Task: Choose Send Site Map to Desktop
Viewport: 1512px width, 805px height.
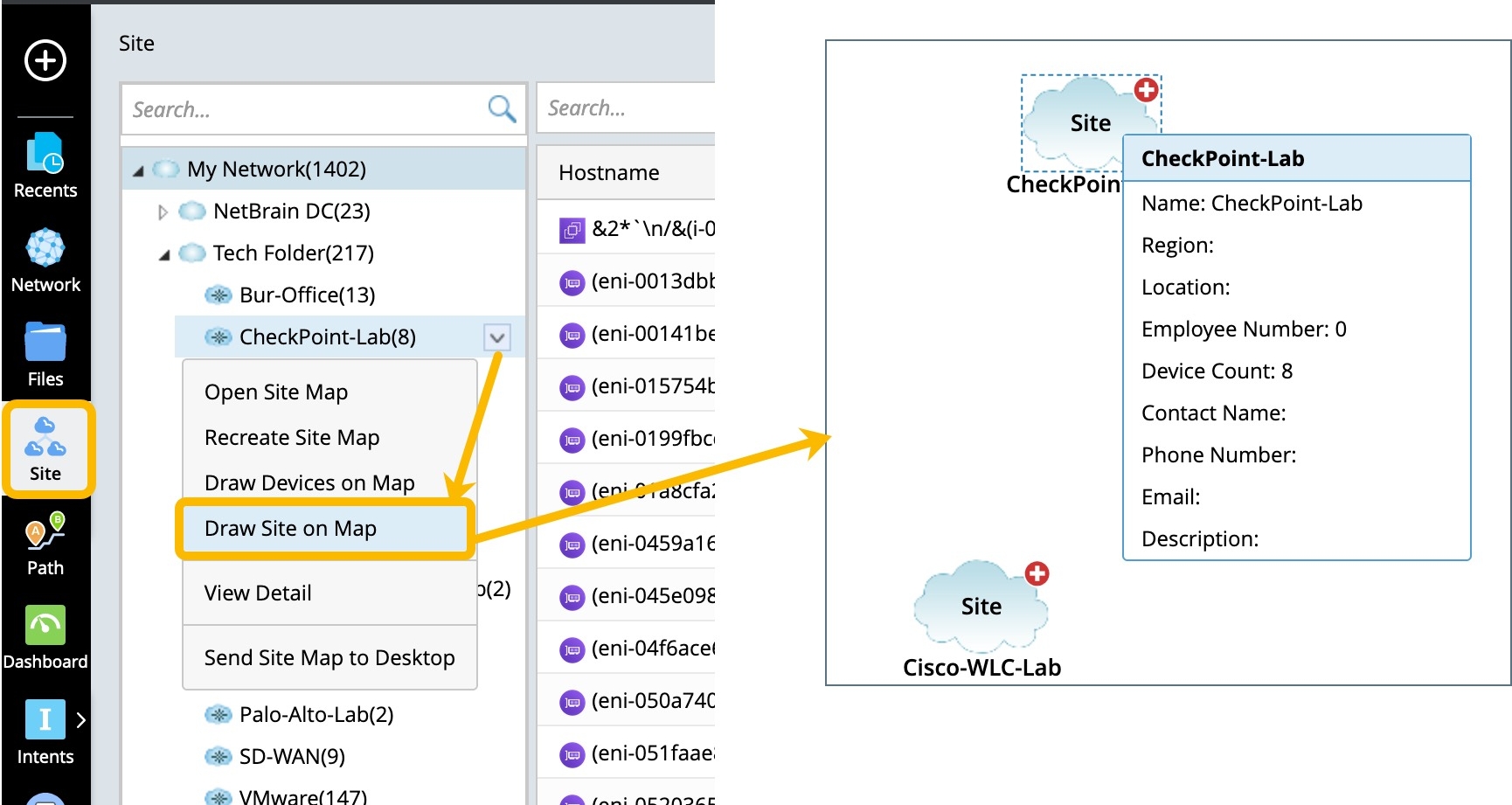Action: 329,657
